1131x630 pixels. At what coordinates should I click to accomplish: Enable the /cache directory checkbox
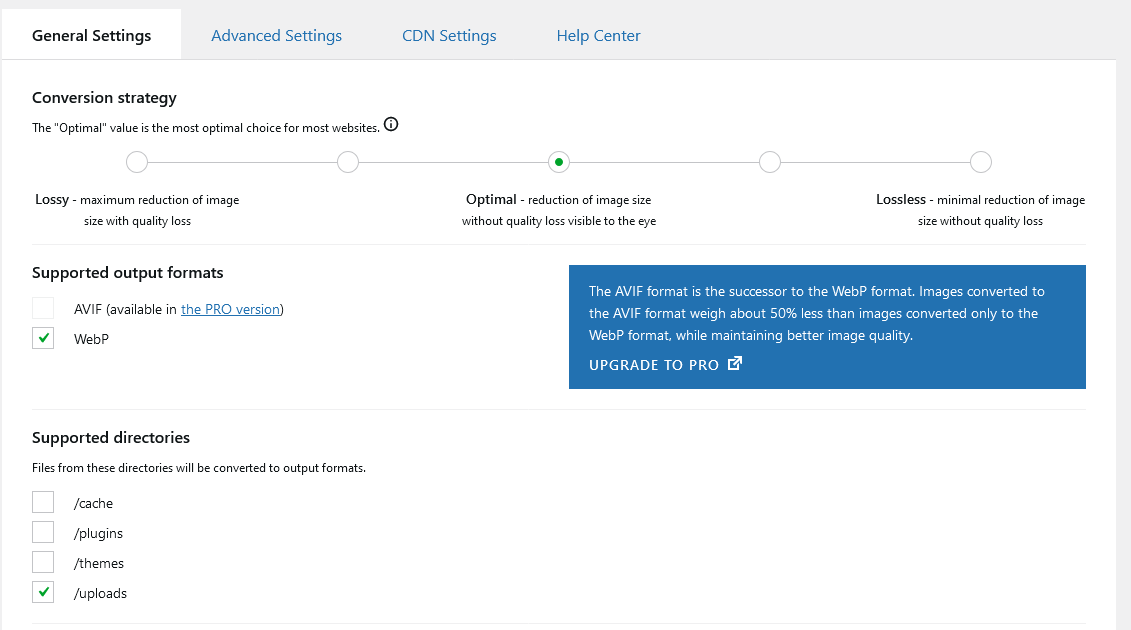[x=43, y=502]
